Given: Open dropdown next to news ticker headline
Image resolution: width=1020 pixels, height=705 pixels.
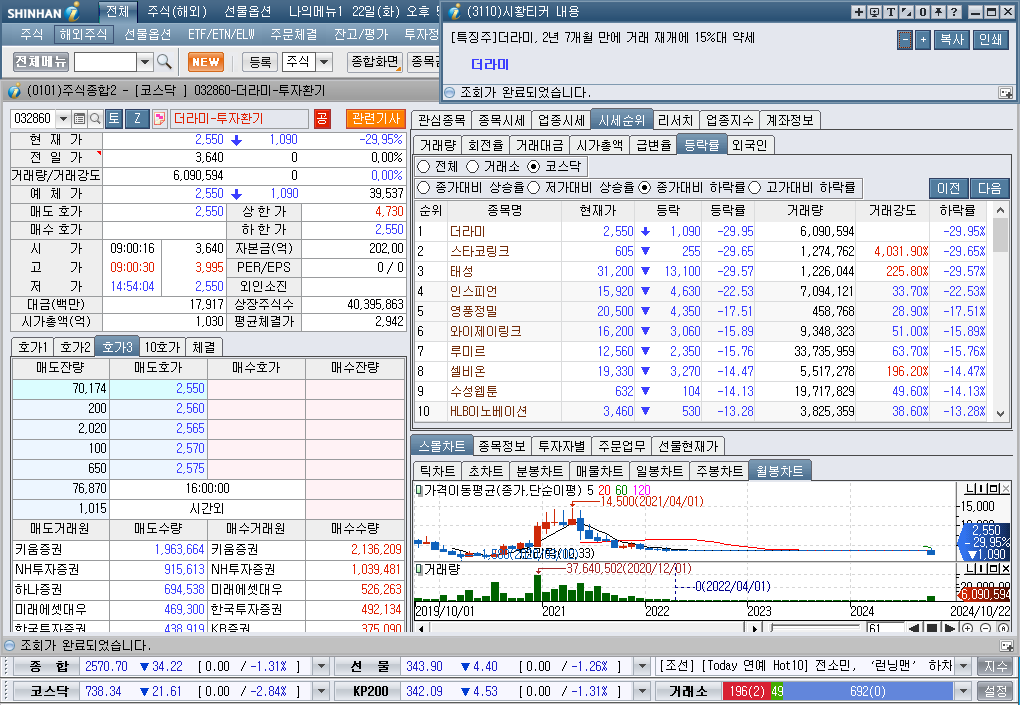Looking at the screenshot, I should pos(964,667).
